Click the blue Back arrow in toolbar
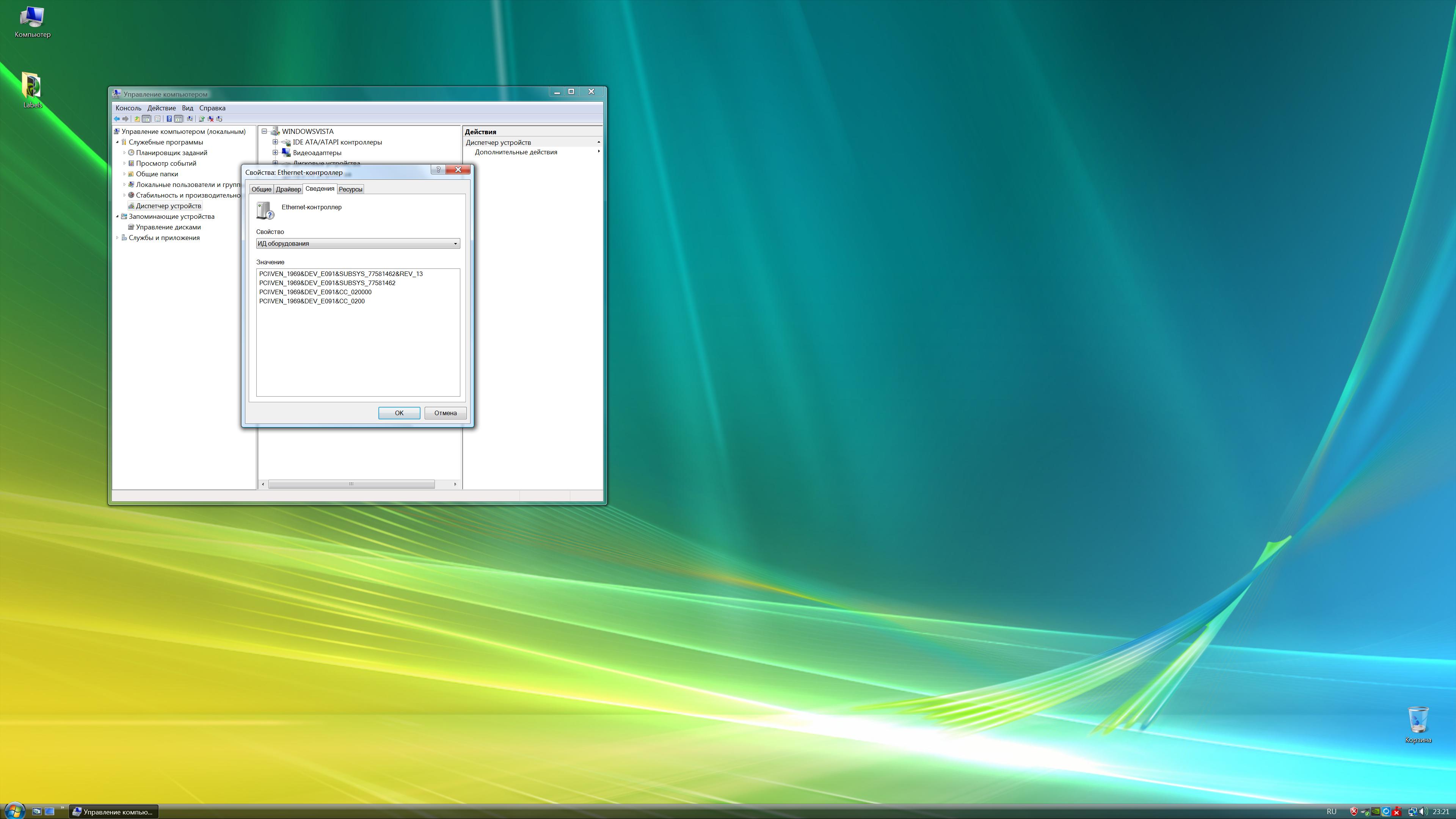The image size is (1456, 819). click(x=117, y=119)
